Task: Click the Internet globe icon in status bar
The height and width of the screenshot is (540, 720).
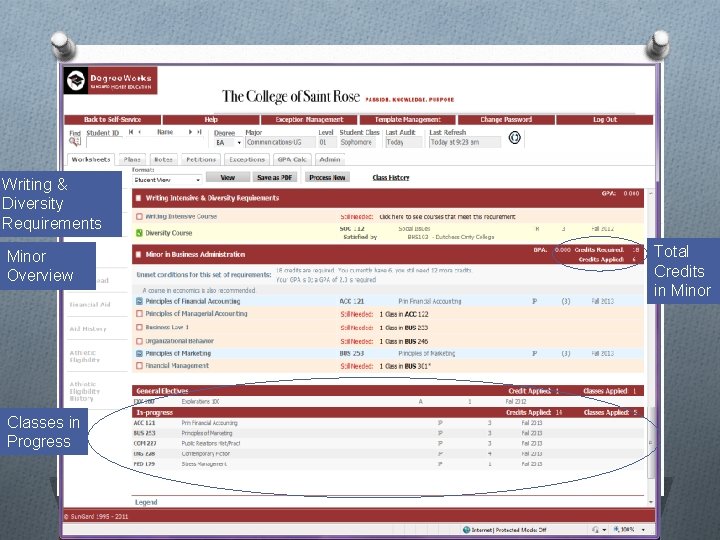Action: pyautogui.click(x=467, y=529)
